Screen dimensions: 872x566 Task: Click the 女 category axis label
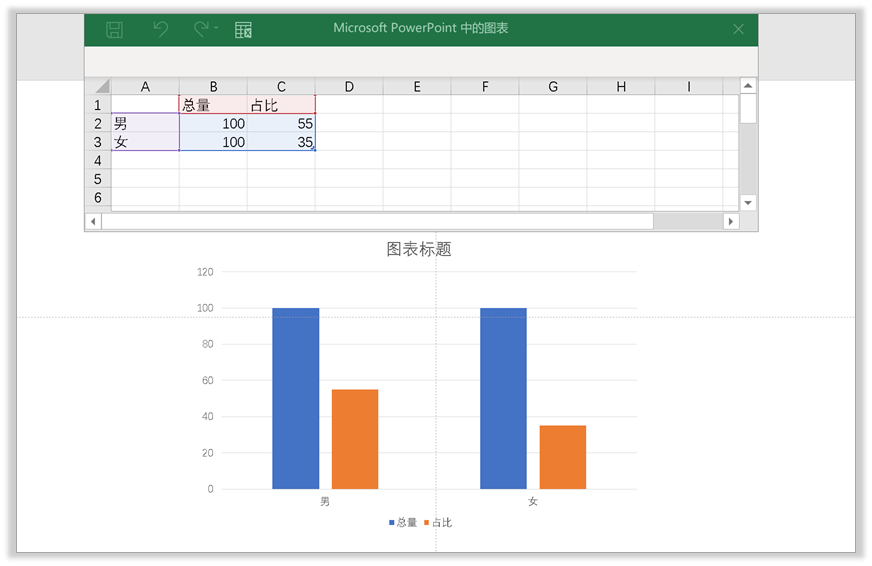point(533,502)
